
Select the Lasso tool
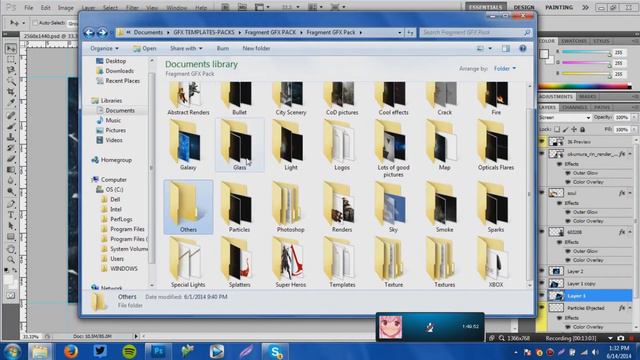pyautogui.click(x=11, y=70)
